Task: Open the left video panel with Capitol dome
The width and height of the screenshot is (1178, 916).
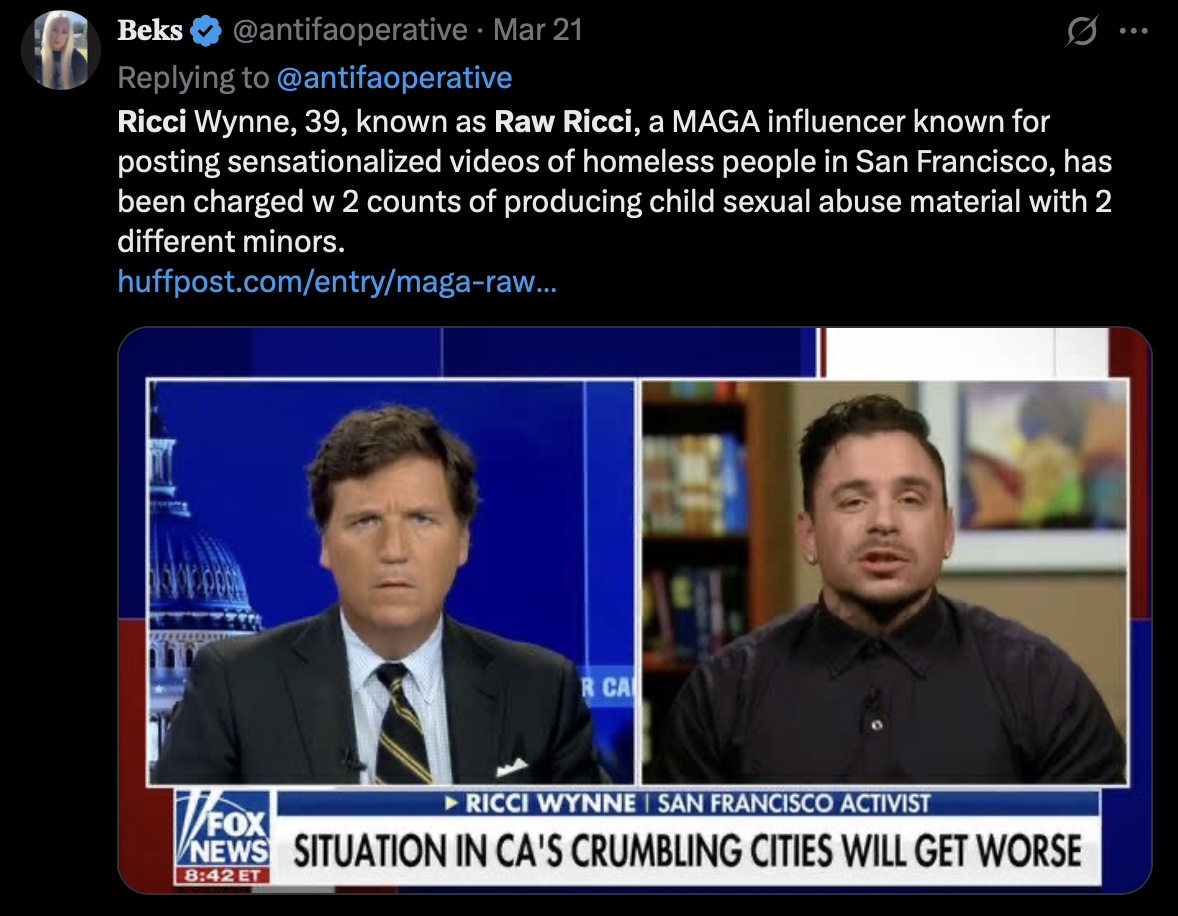Action: (x=391, y=582)
